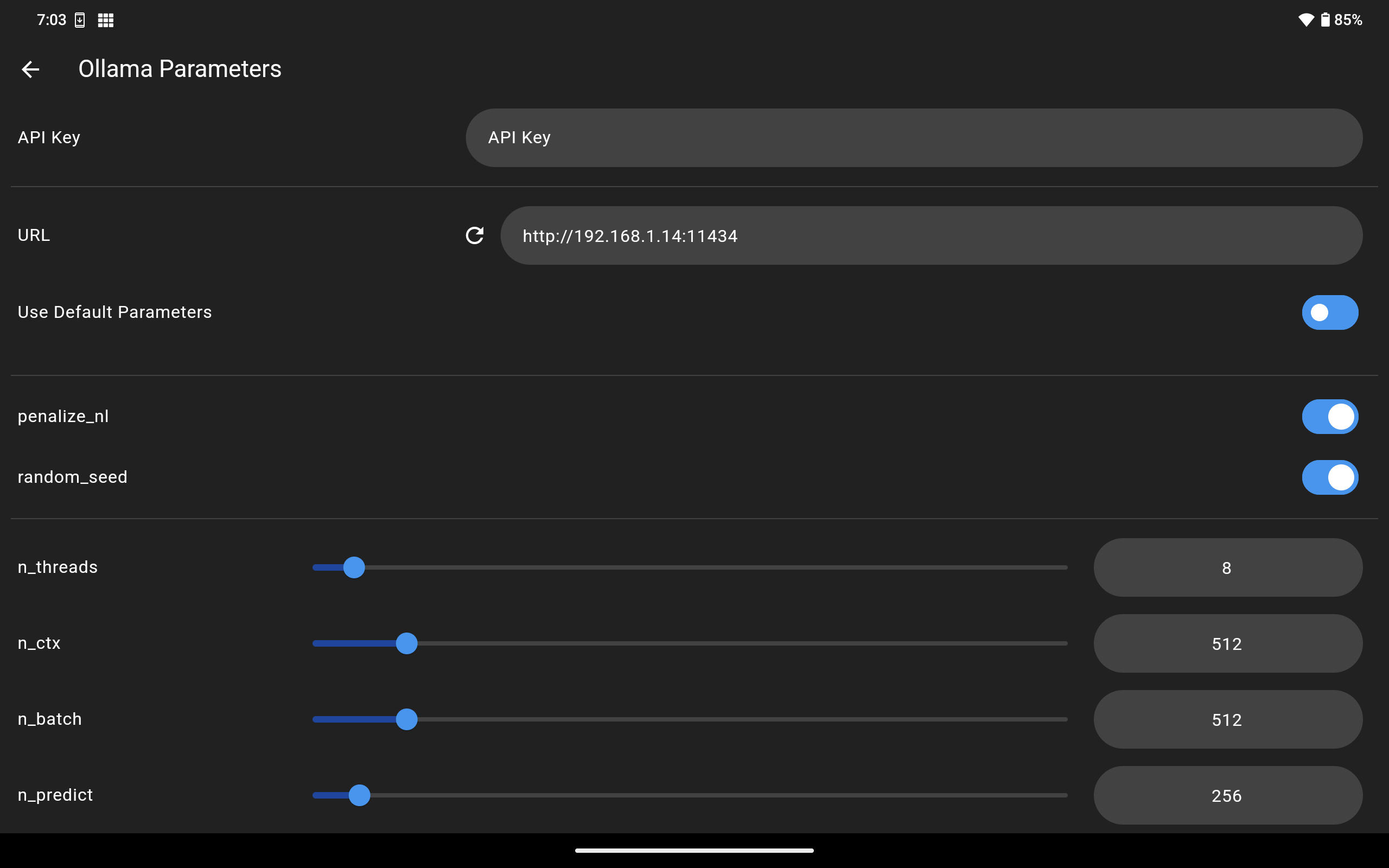This screenshot has width=1389, height=868.
Task: Go back using the arrow icon
Action: click(x=30, y=69)
